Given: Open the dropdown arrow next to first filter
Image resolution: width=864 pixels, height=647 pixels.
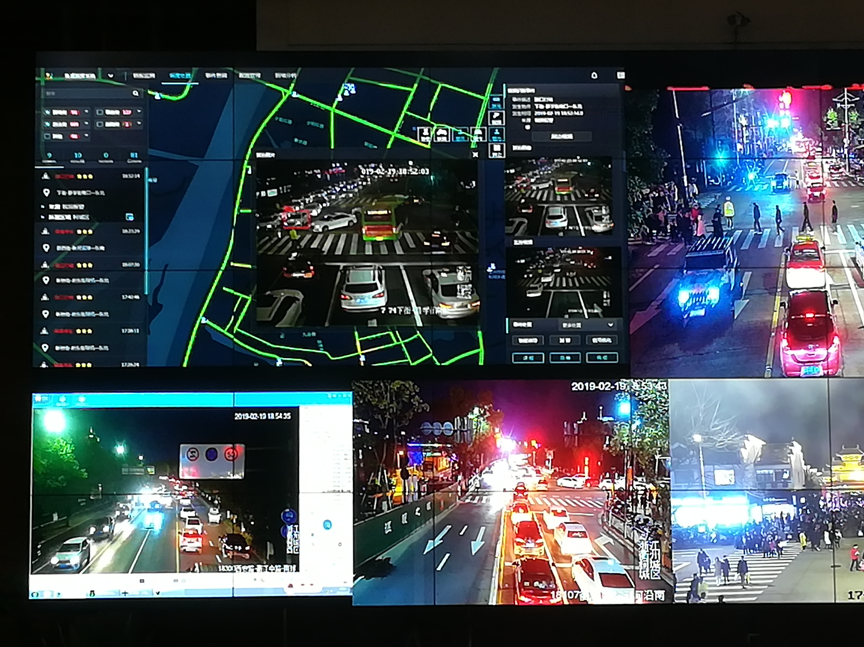Looking at the screenshot, I should pos(85,112).
